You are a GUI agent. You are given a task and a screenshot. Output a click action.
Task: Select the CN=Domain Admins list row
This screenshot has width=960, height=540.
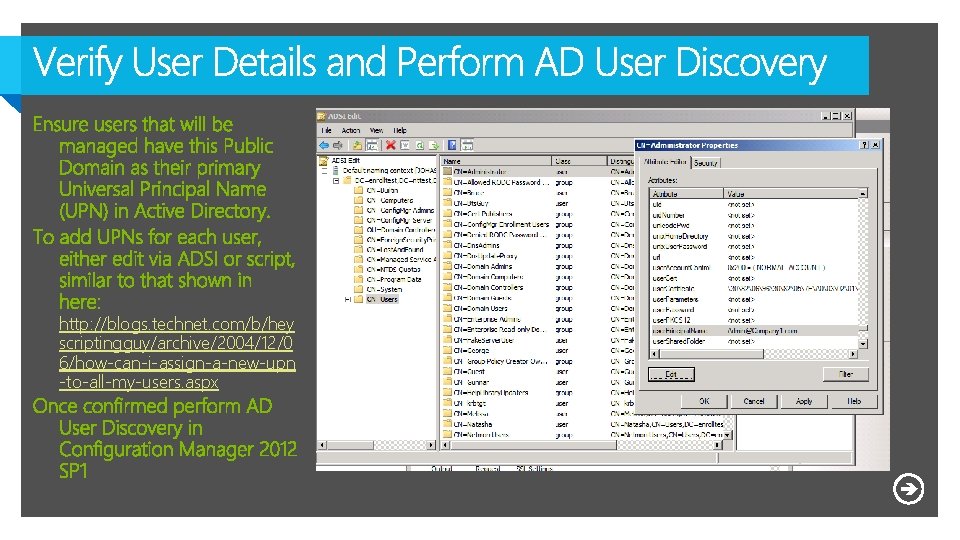538,266
